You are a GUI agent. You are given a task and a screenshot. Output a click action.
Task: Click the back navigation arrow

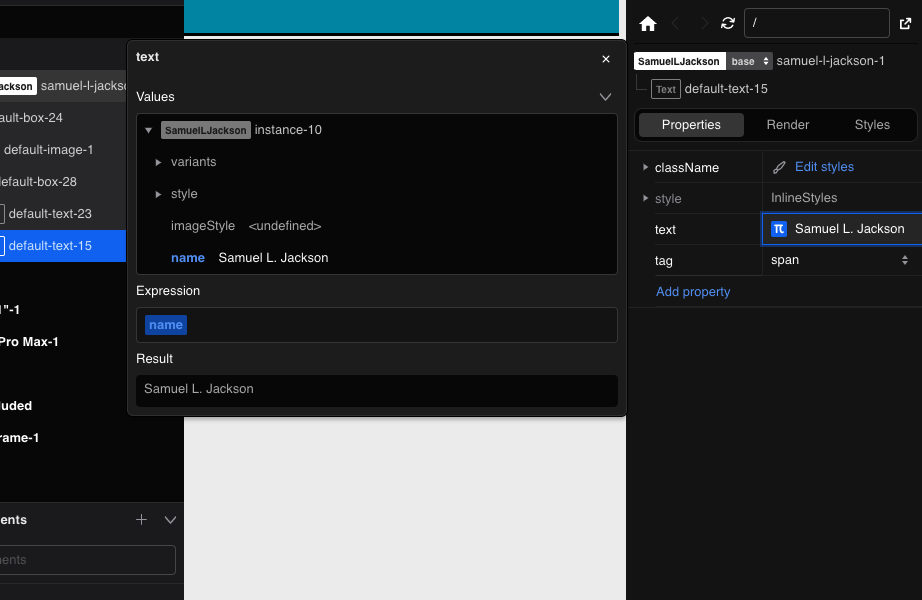point(676,24)
